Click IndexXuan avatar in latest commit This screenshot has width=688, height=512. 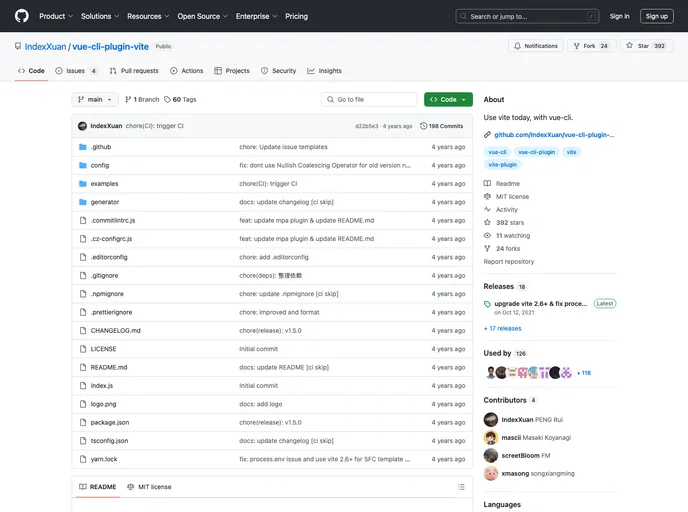point(82,126)
